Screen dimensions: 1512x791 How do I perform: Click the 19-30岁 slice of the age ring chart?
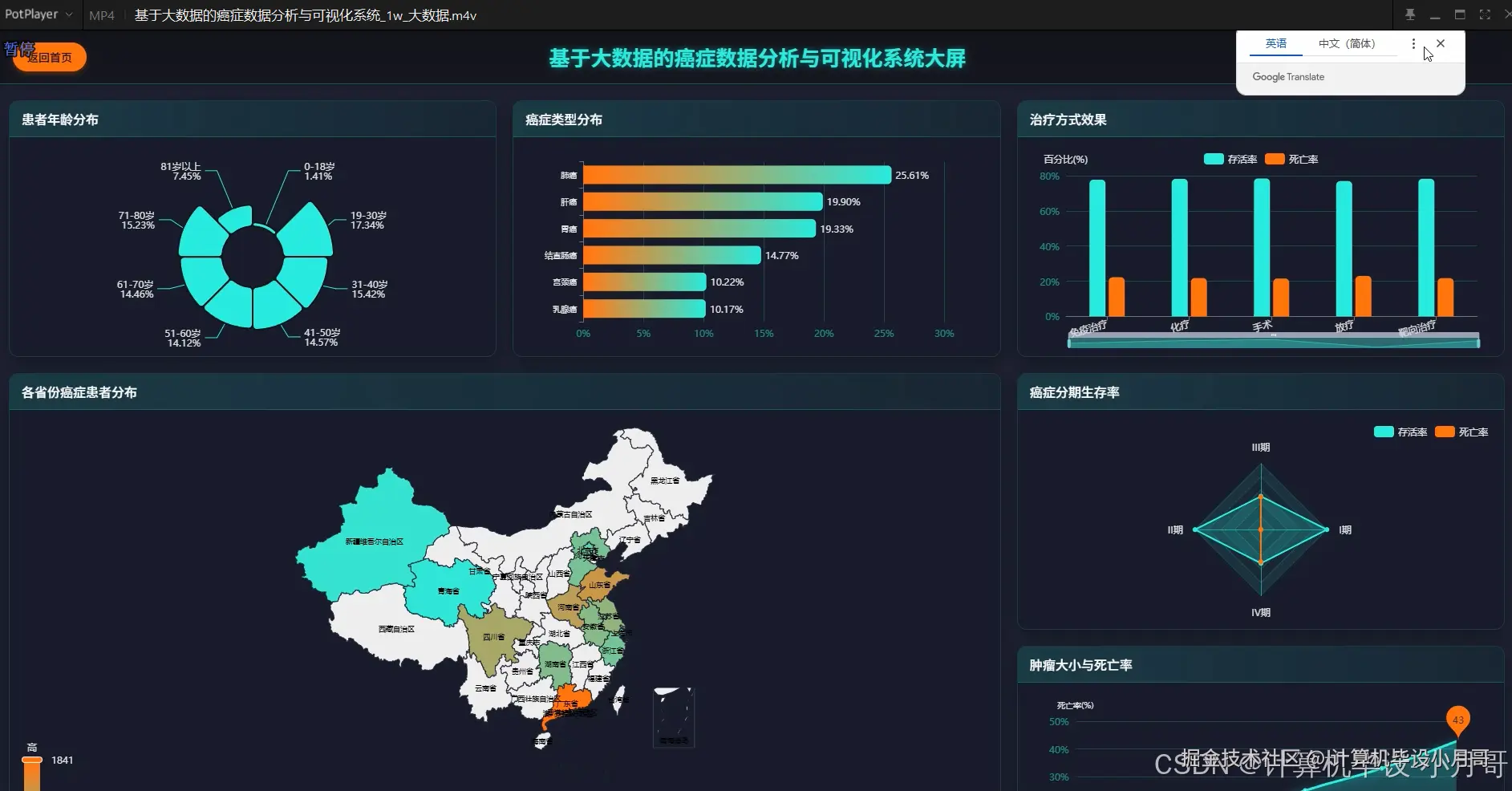coord(307,233)
